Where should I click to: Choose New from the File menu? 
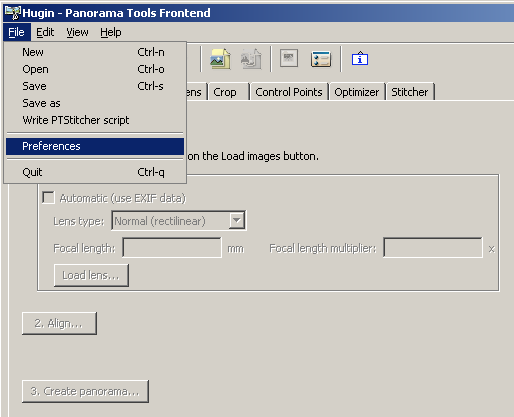coord(95,52)
